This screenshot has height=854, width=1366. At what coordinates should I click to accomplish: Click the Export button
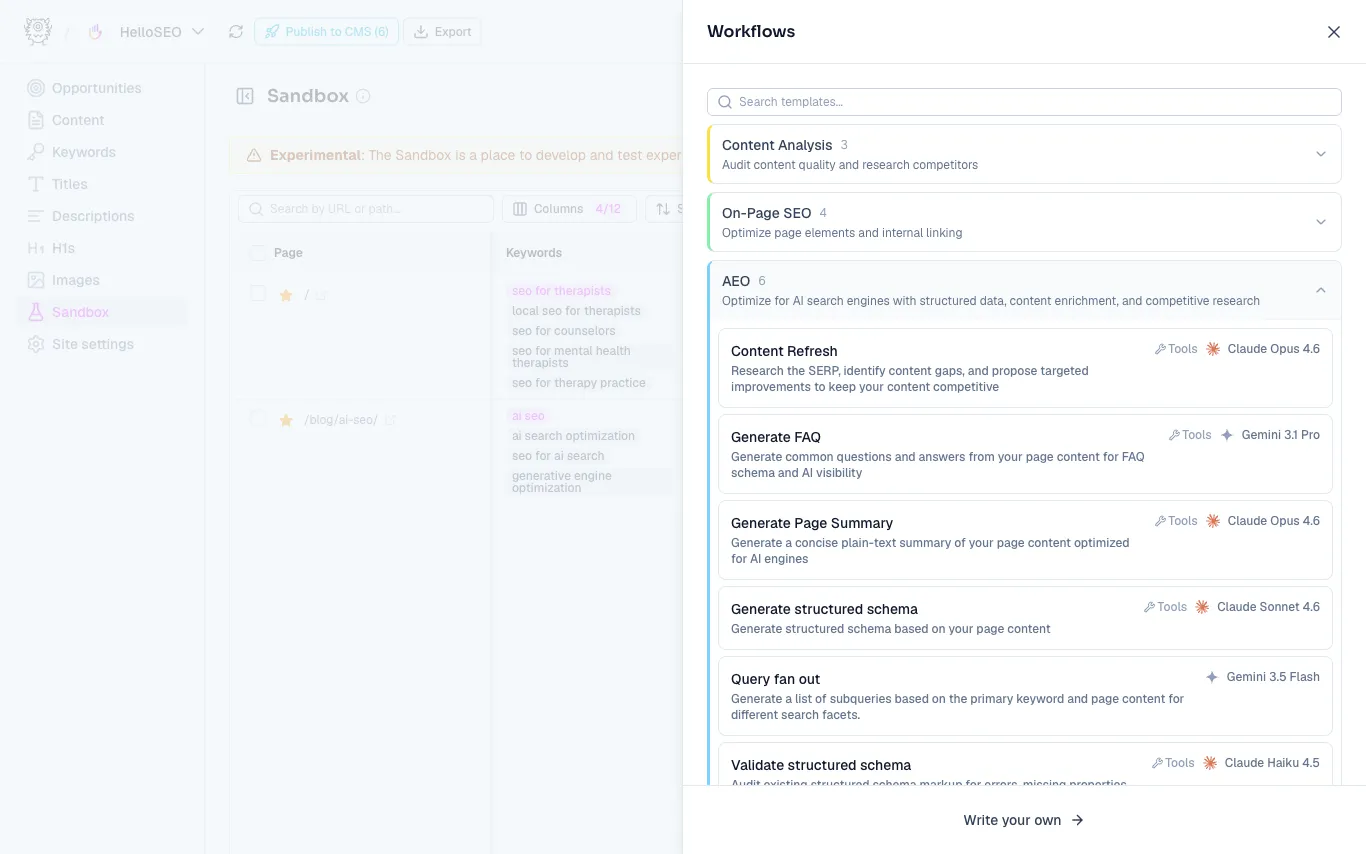point(442,32)
